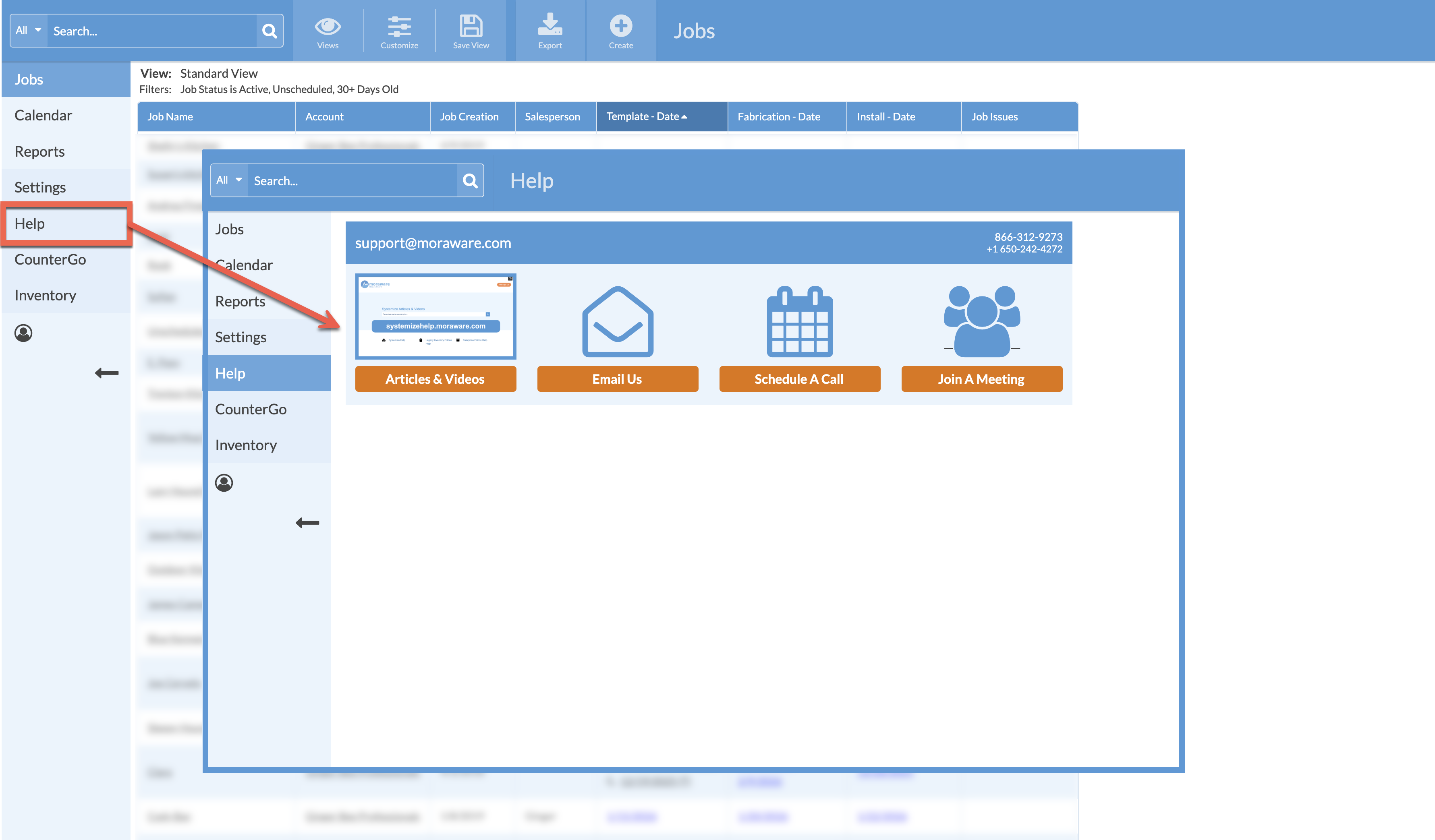Image resolution: width=1435 pixels, height=840 pixels.
Task: Click the systemizehelp.moraware.com preview thumbnail
Action: coord(435,317)
